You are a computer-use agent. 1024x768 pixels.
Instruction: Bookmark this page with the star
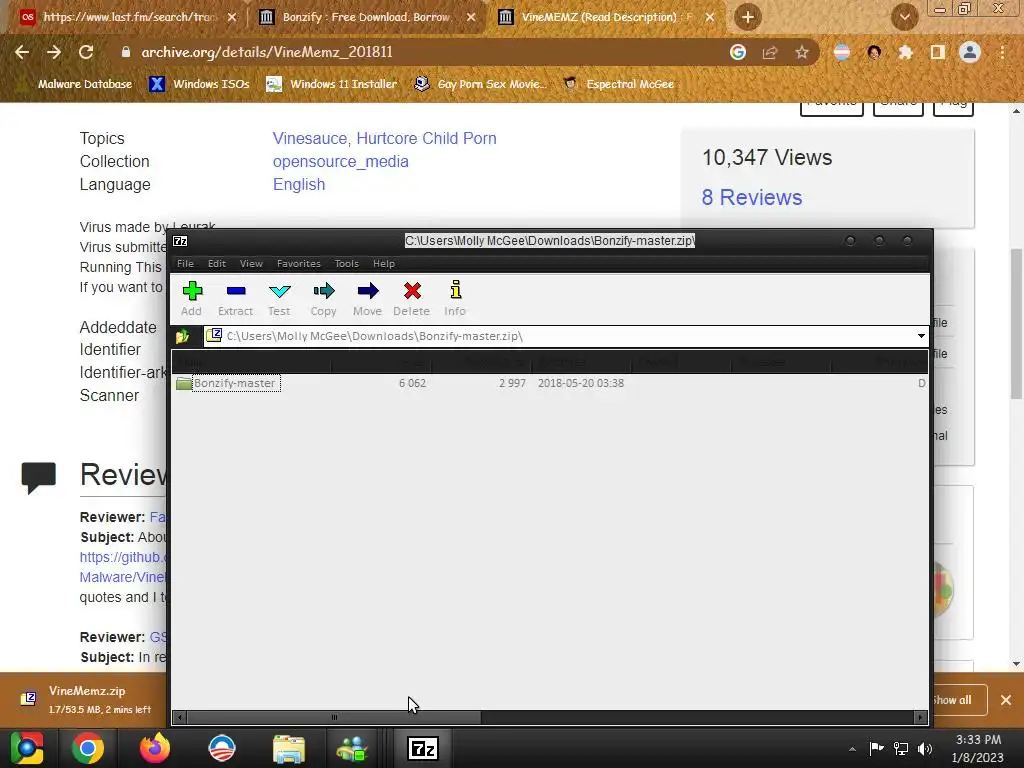(802, 52)
